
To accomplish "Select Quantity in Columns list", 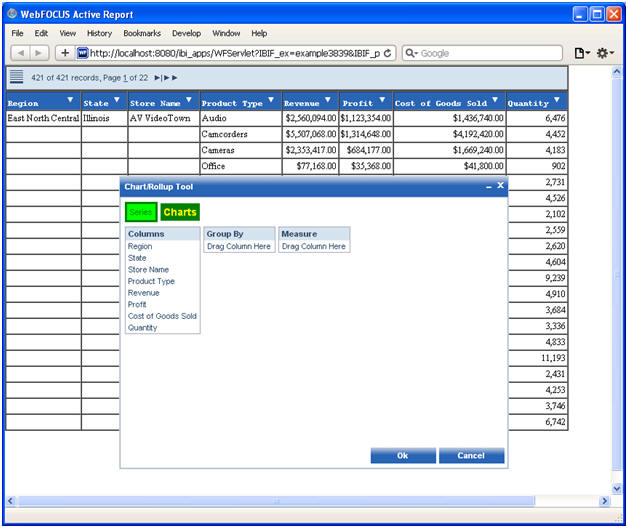I will (143, 328).
